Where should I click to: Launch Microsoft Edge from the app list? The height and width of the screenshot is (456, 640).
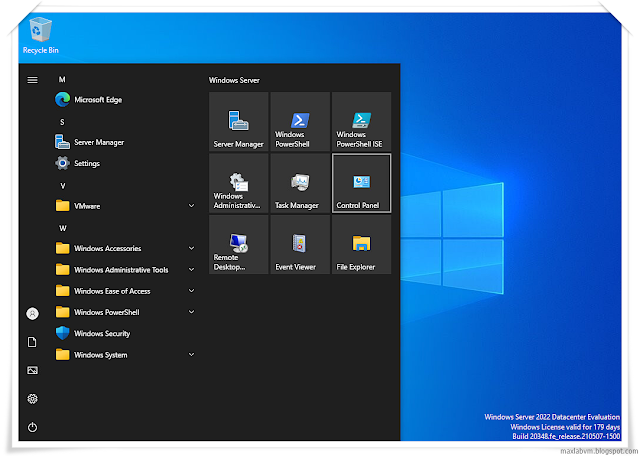(x=125, y=100)
